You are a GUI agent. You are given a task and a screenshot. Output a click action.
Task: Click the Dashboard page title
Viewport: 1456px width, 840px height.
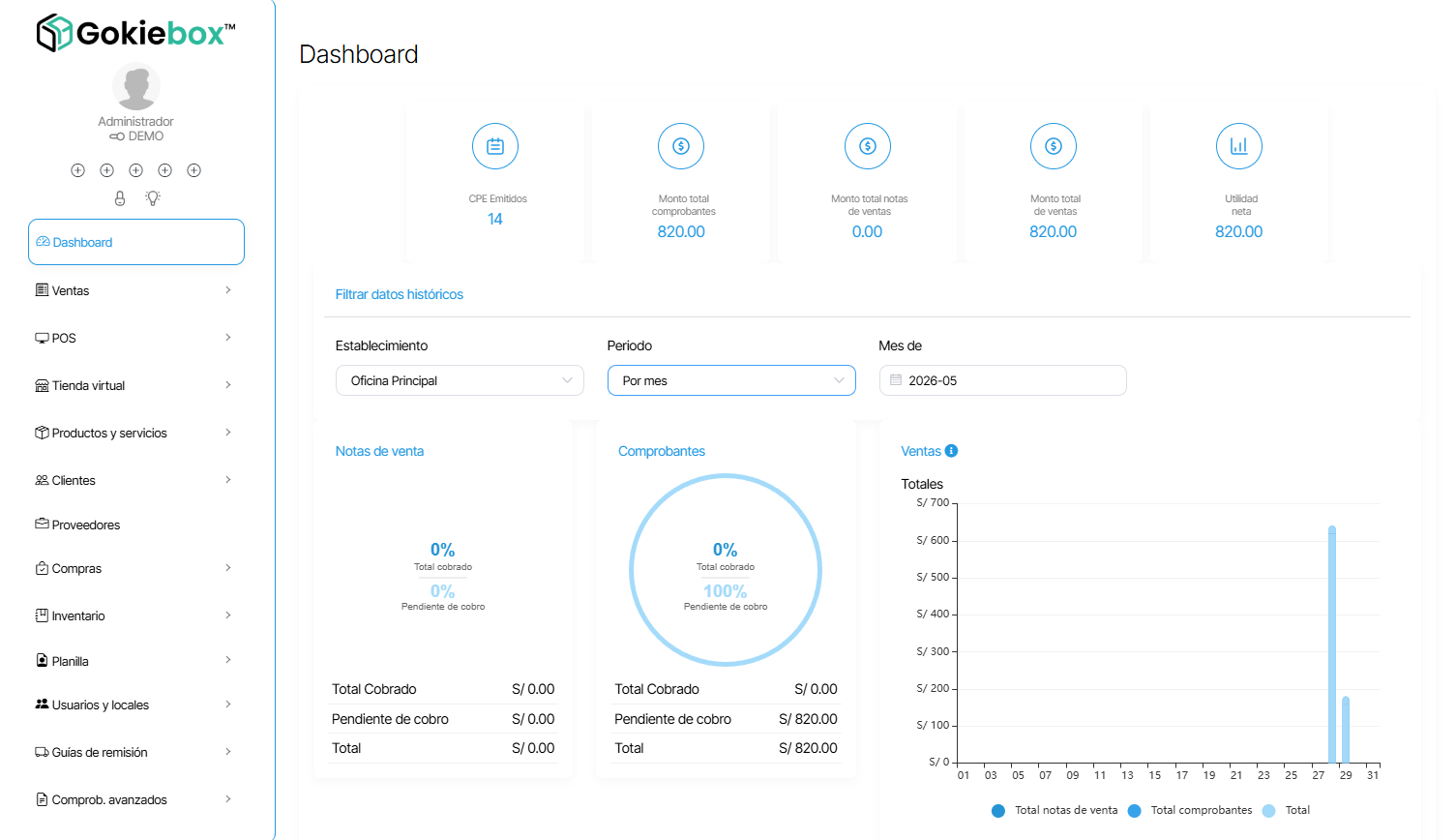click(359, 54)
